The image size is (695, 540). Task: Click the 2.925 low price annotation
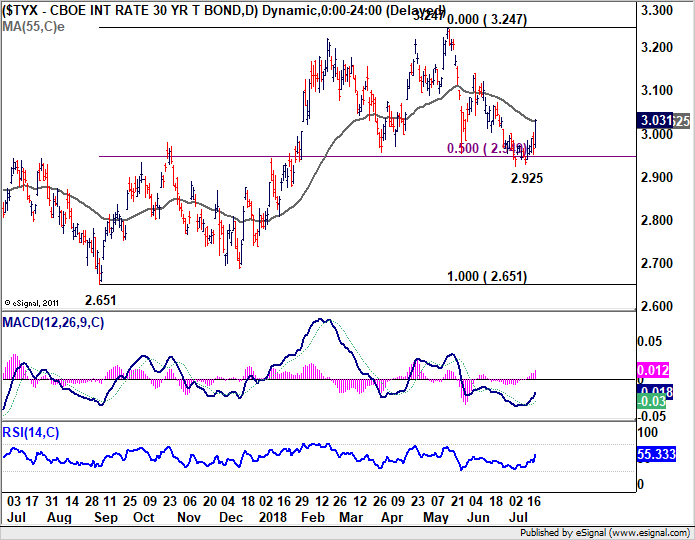click(527, 178)
